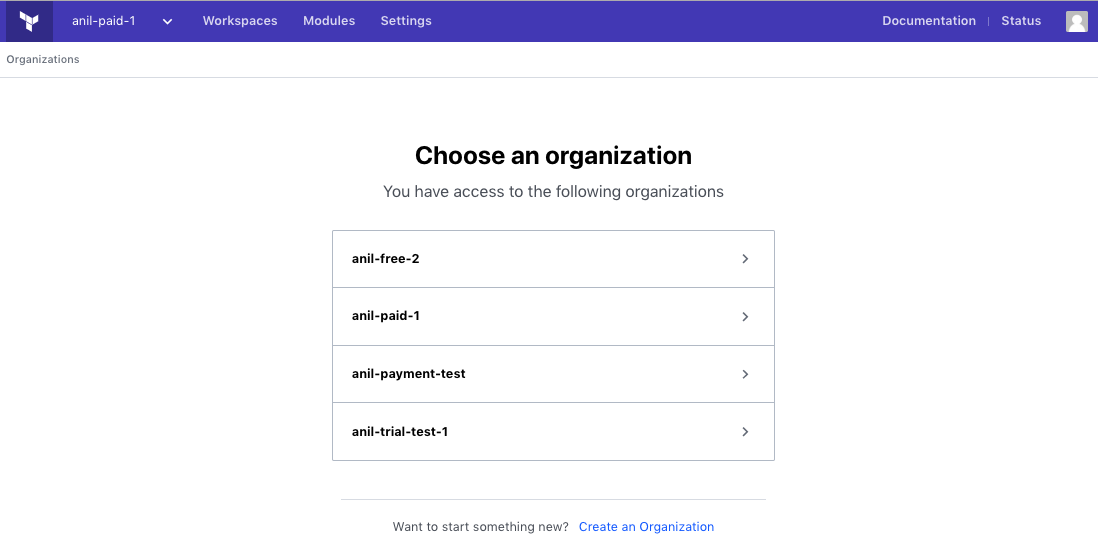
Task: Click the Create an Organization link
Action: 646,527
